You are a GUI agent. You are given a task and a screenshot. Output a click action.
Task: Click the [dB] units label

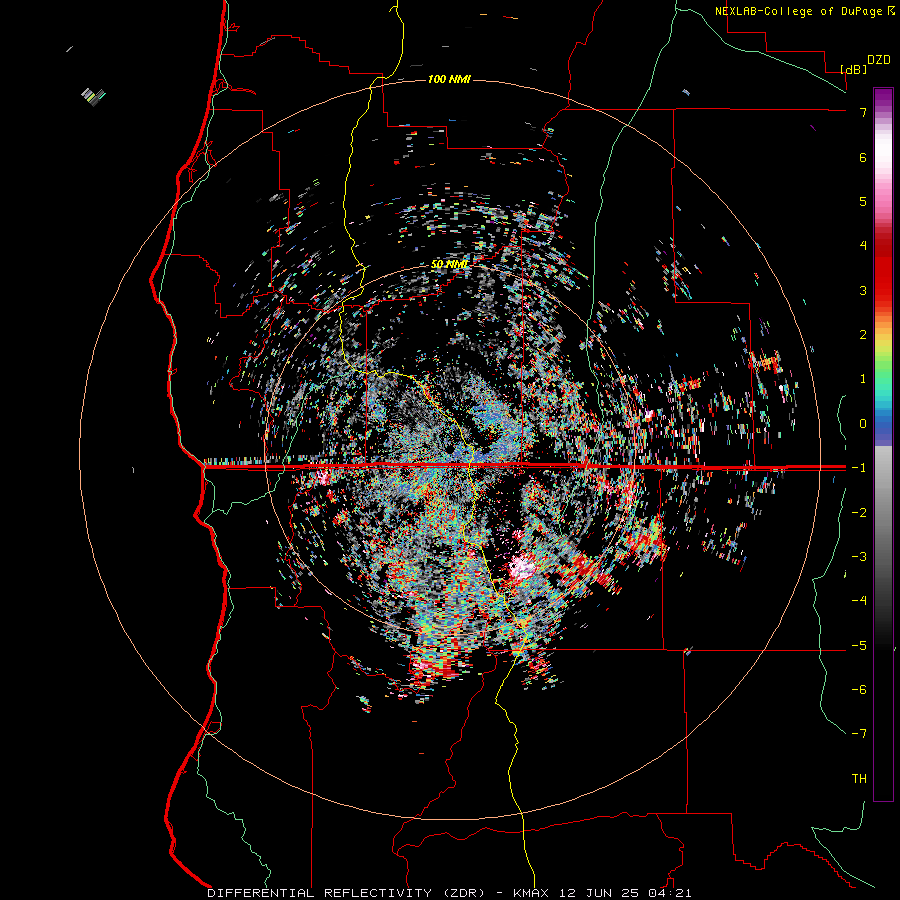tap(854, 69)
